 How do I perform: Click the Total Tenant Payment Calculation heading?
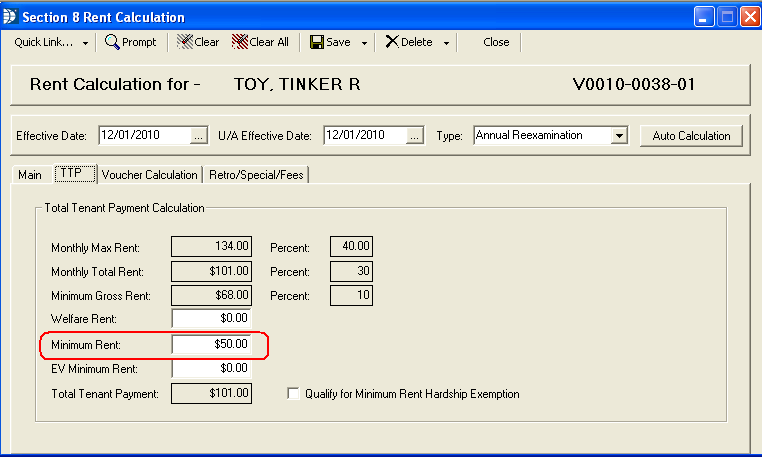coord(124,208)
